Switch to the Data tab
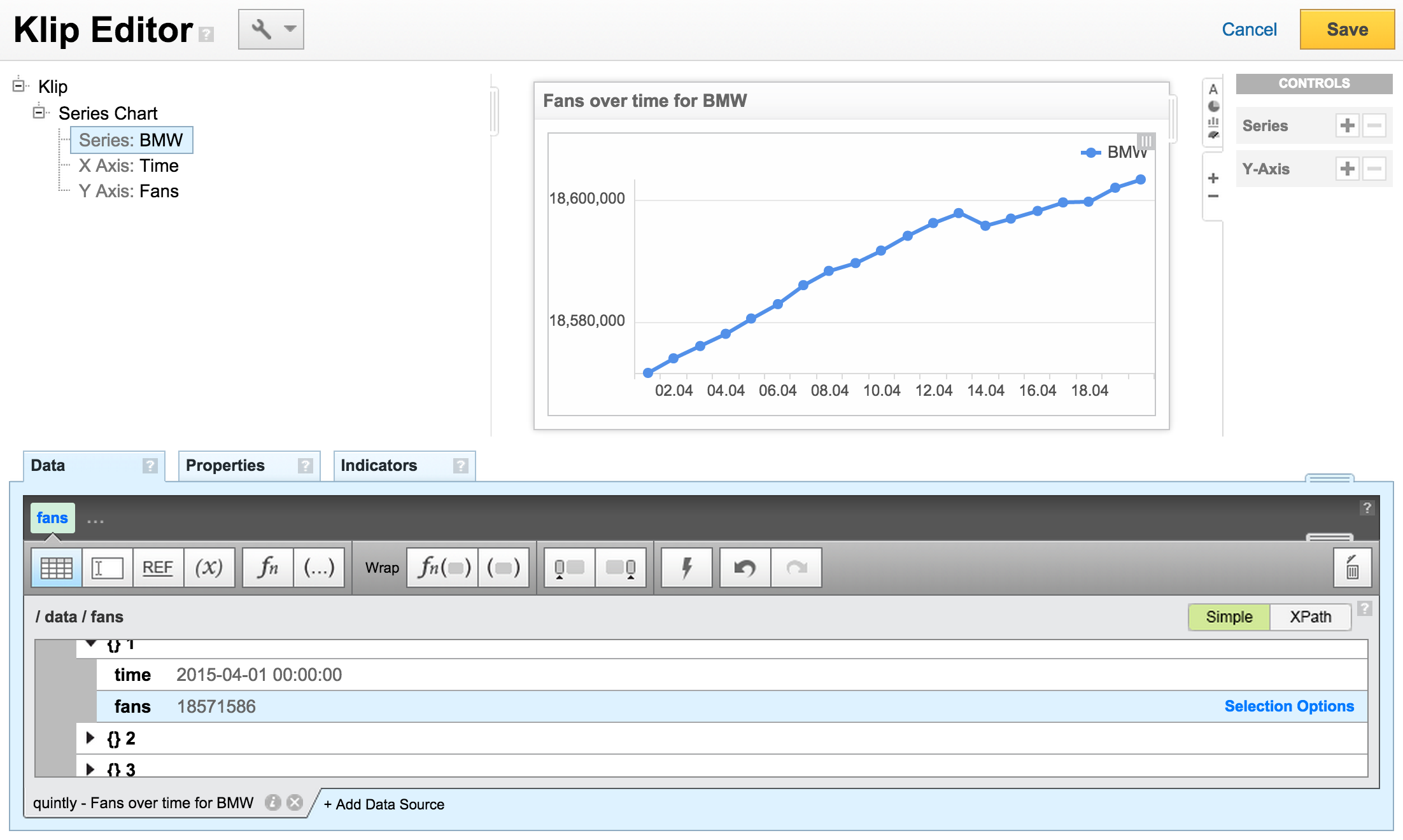Image resolution: width=1403 pixels, height=840 pixels. point(94,466)
